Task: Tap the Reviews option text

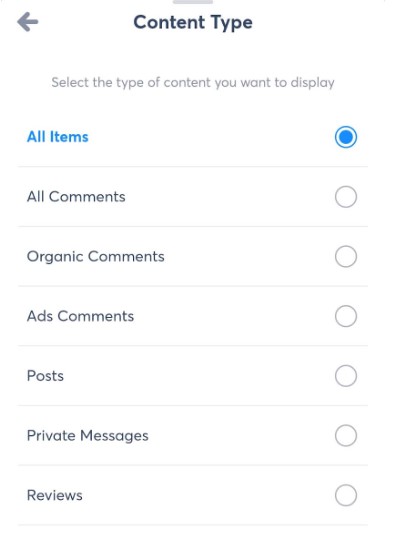Action: (x=55, y=496)
